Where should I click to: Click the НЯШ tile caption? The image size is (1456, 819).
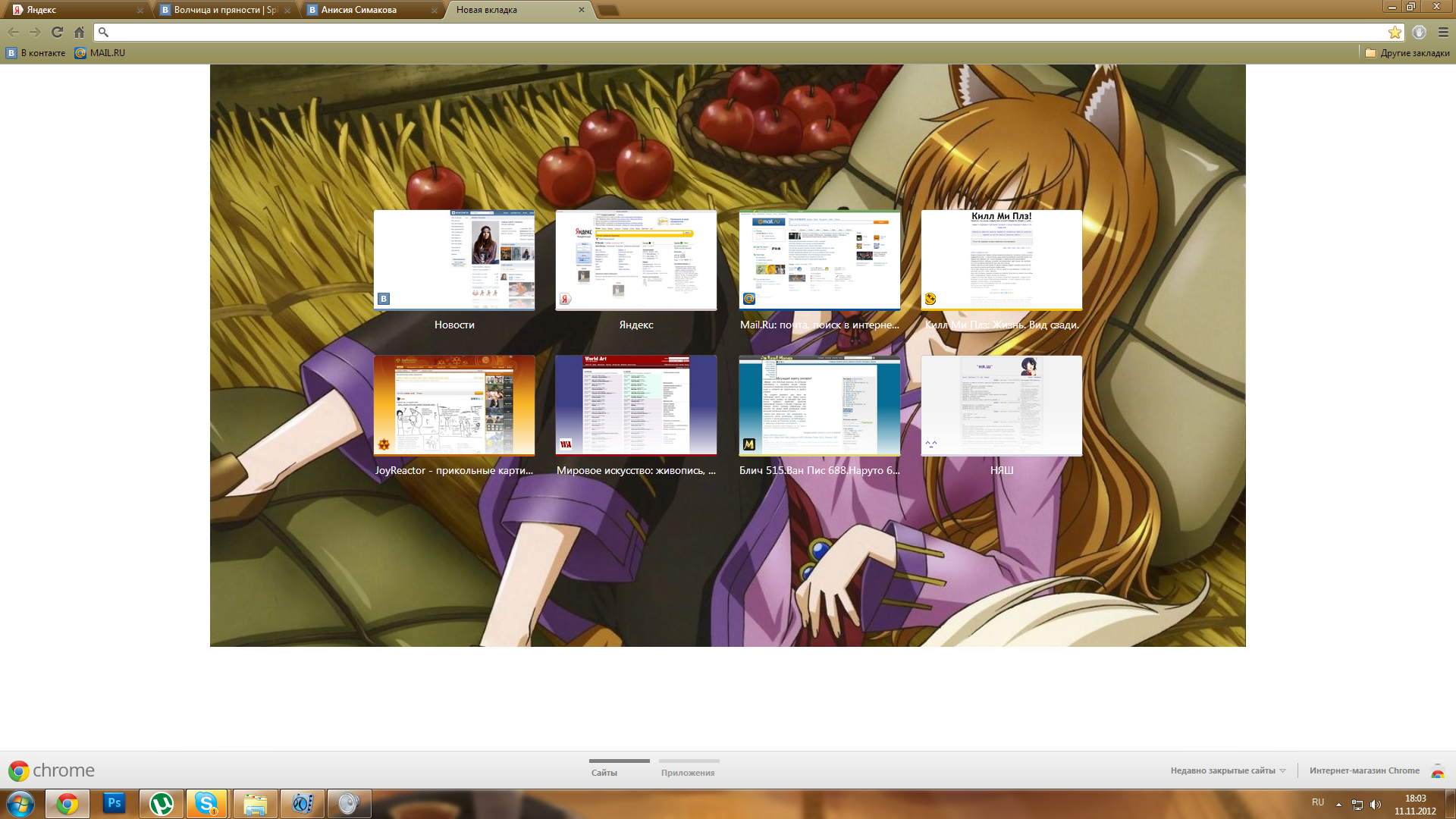pos(1002,470)
